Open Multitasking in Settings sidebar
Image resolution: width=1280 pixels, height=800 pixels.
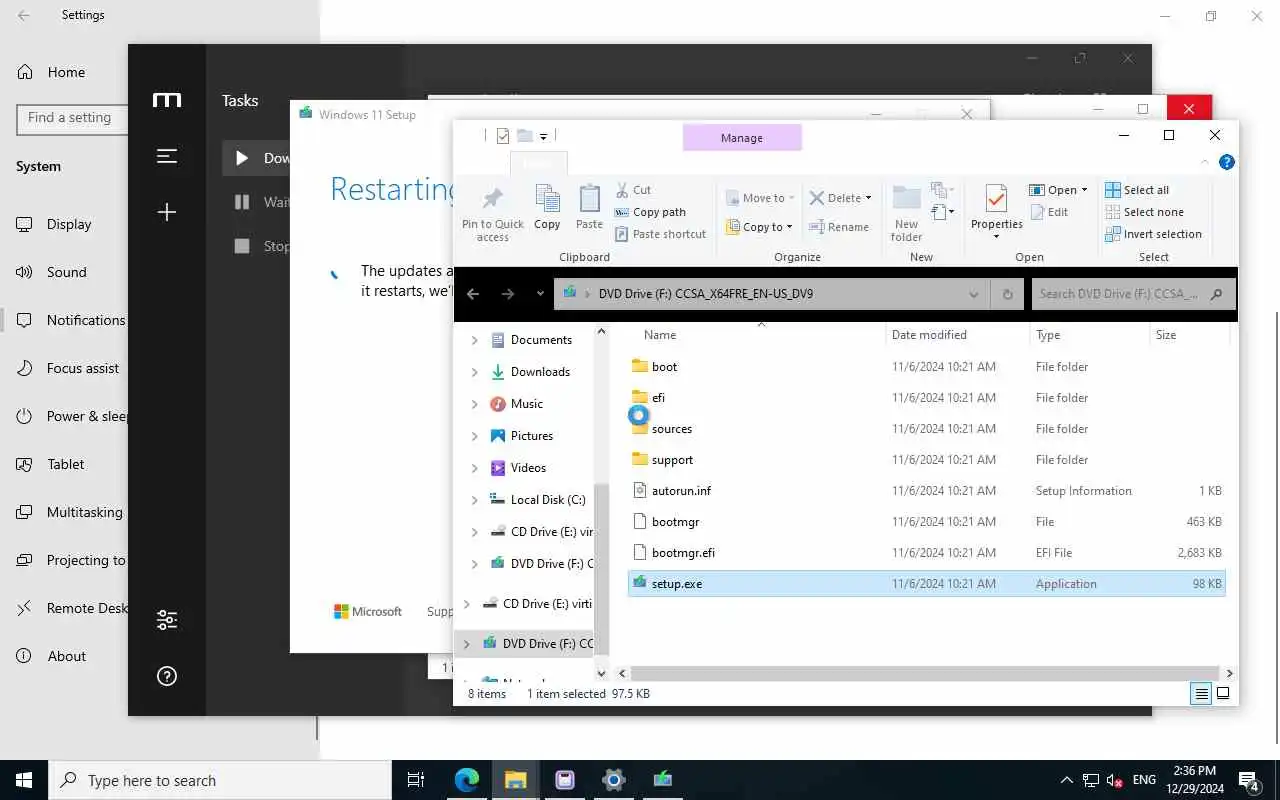pyautogui.click(x=84, y=512)
